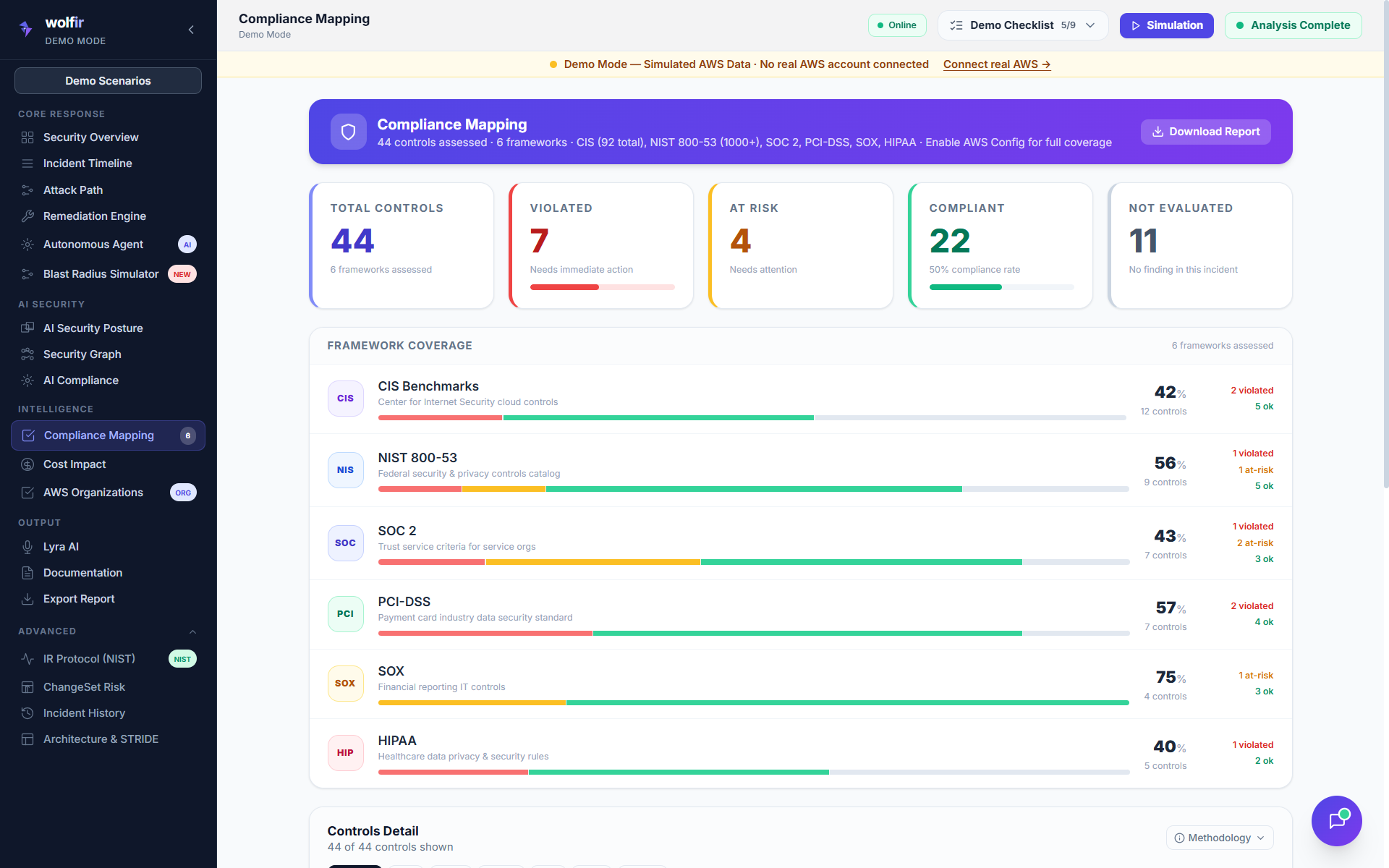Click the SOX framework badge icon

(345, 684)
